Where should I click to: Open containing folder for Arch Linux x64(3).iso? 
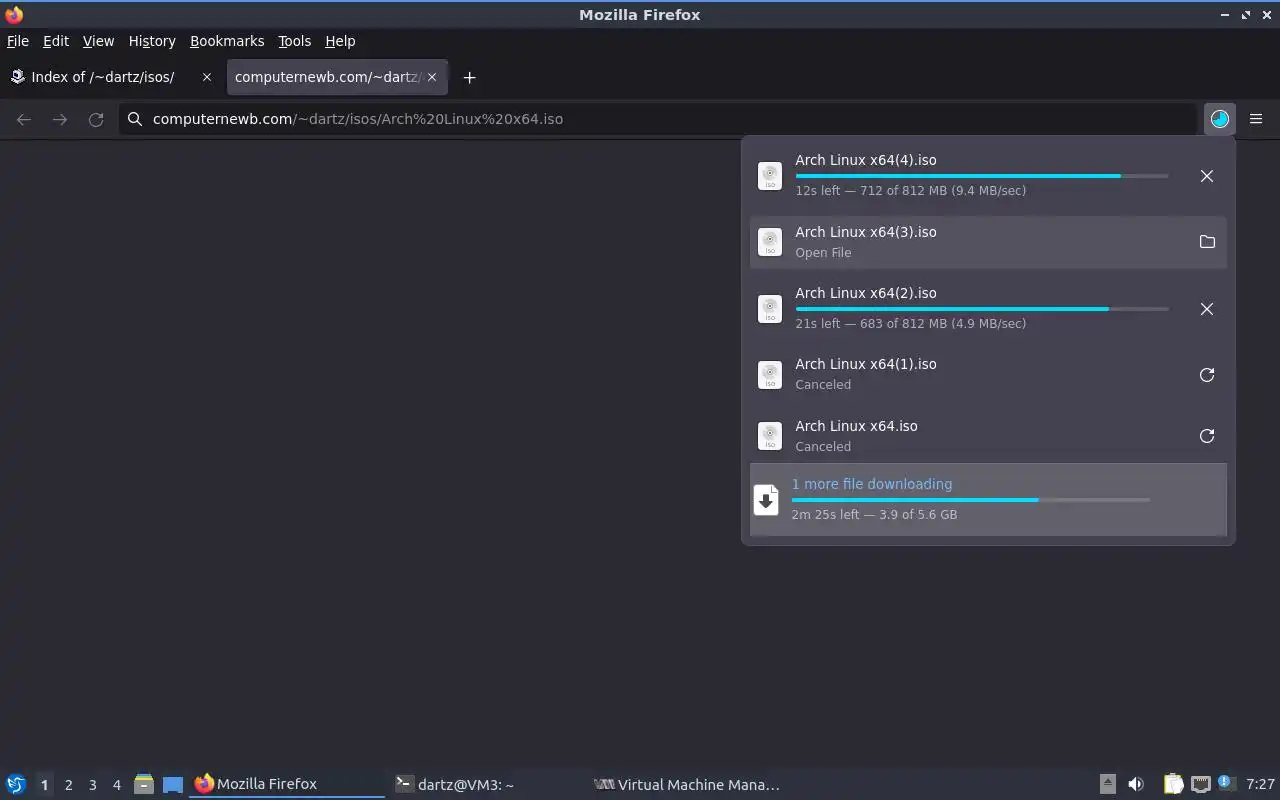click(x=1207, y=242)
